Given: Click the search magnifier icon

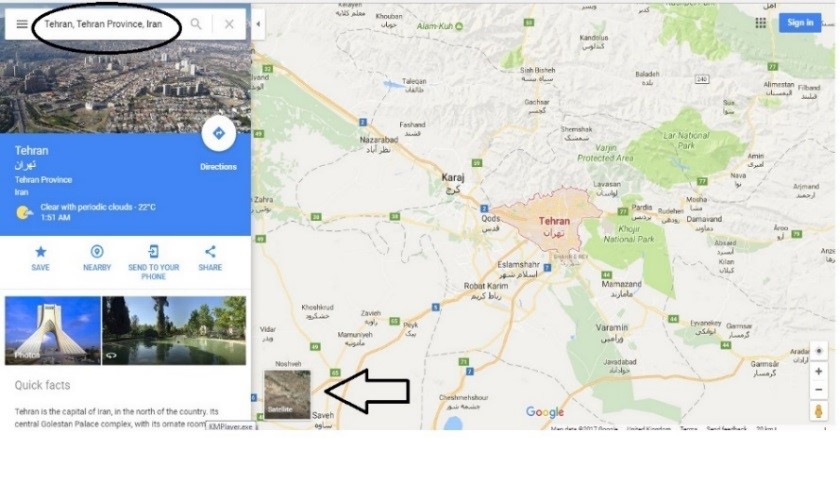Looking at the screenshot, I should [x=196, y=24].
